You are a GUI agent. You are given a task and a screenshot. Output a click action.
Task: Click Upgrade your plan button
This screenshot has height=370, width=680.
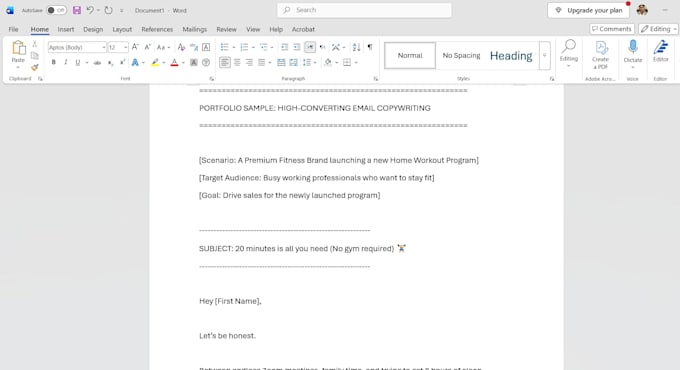588,10
